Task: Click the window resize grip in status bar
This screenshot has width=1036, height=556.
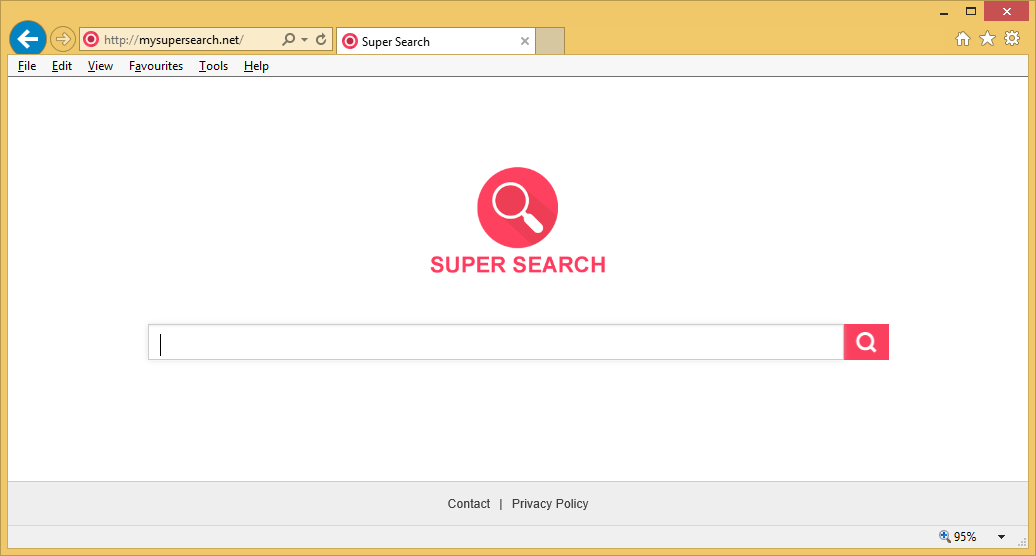Action: click(1022, 542)
